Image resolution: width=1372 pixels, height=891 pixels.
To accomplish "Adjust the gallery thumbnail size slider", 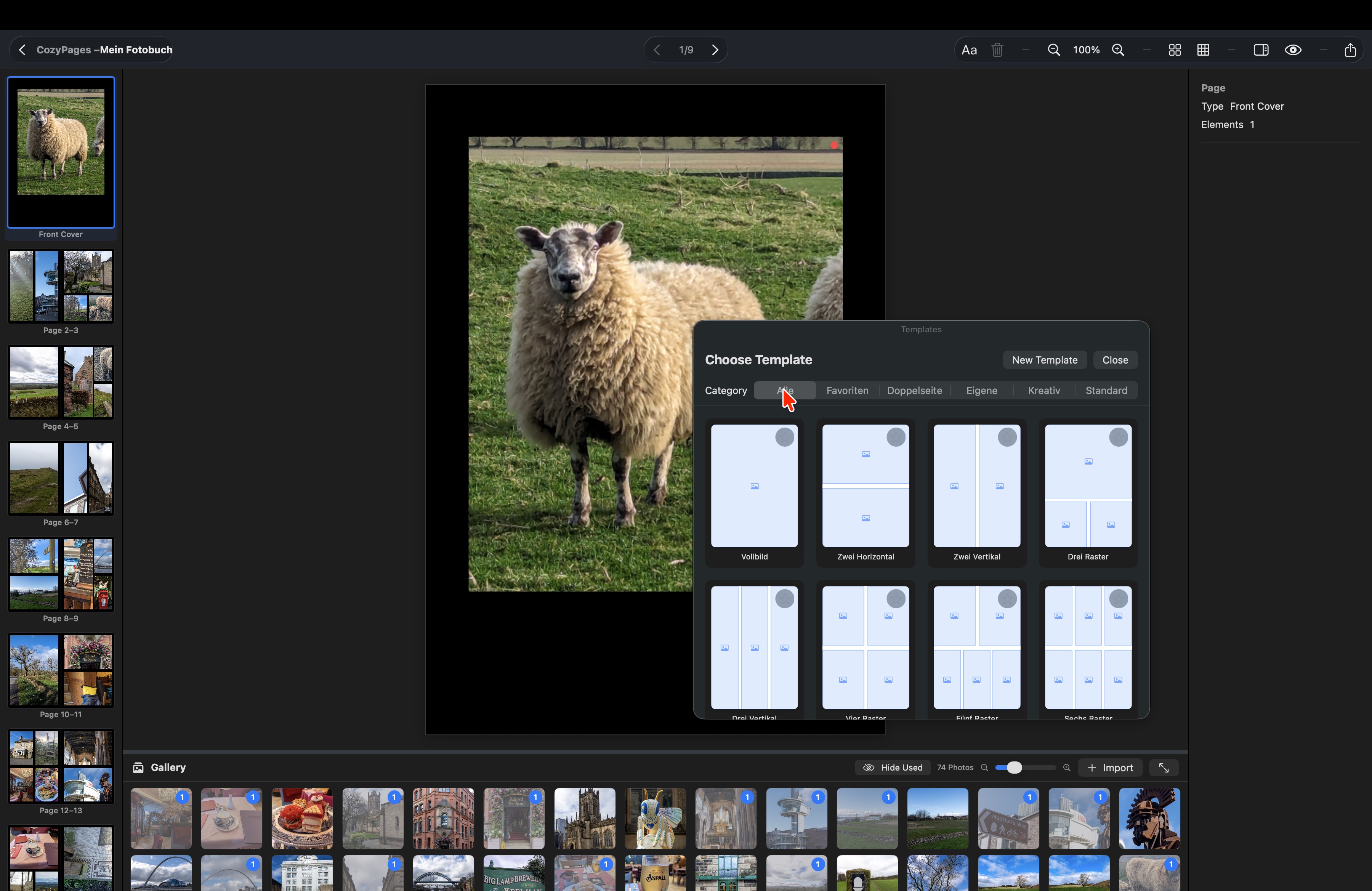I will [1014, 768].
